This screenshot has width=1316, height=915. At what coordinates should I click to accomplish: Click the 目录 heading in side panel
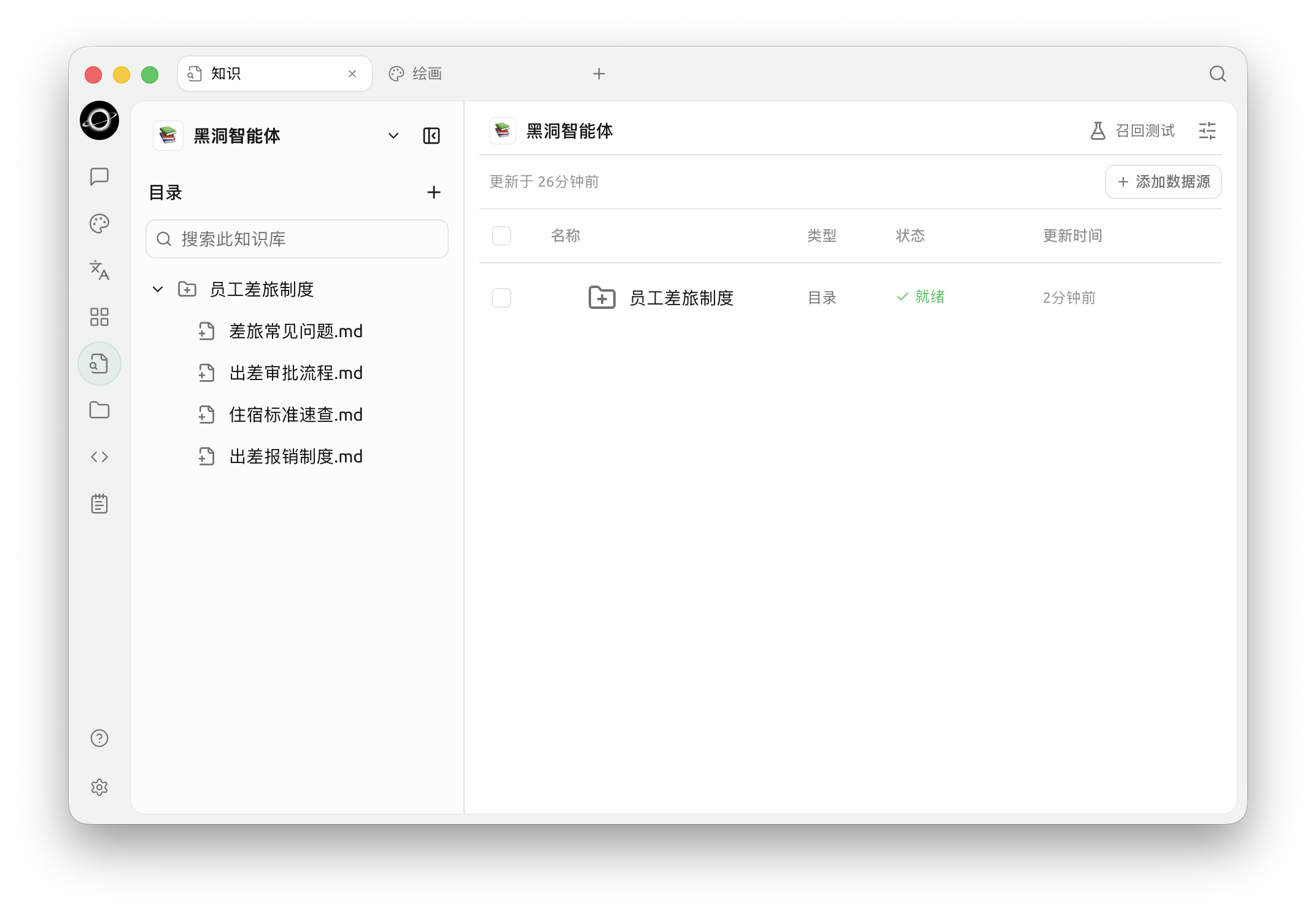click(x=166, y=192)
